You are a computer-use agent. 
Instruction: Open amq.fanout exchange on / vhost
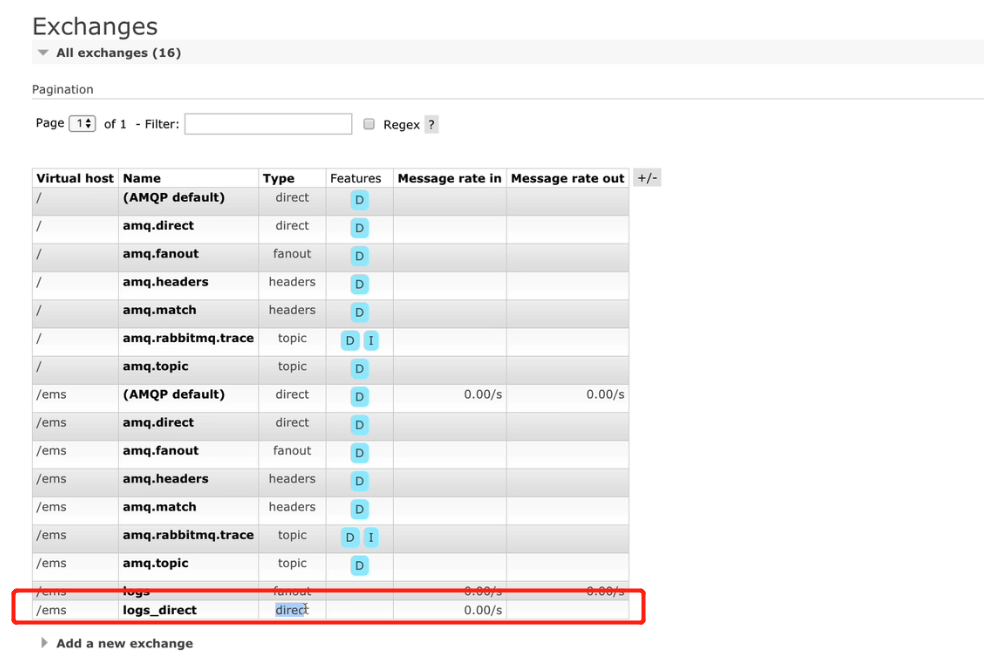161,254
